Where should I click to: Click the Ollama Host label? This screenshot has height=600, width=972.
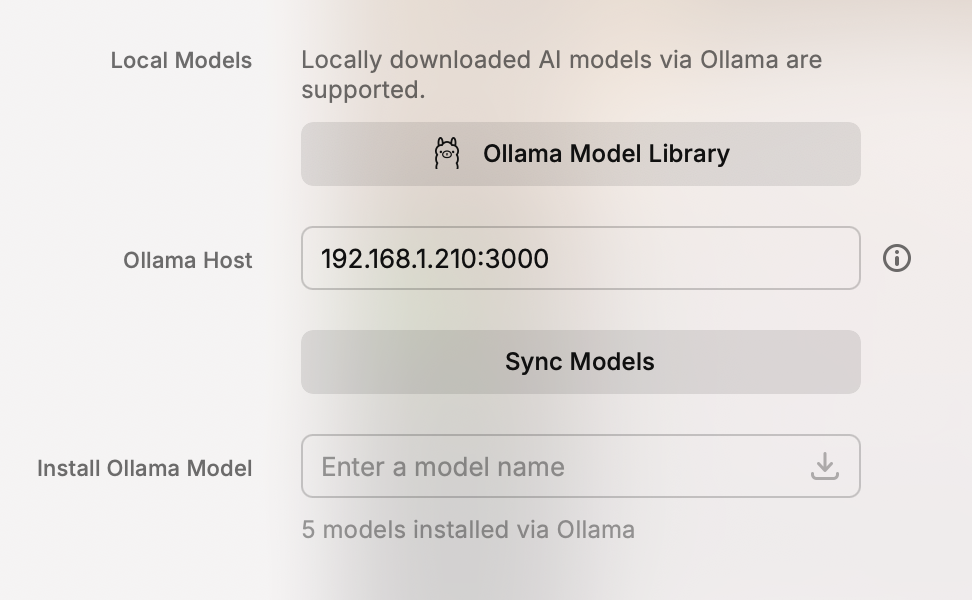(187, 260)
